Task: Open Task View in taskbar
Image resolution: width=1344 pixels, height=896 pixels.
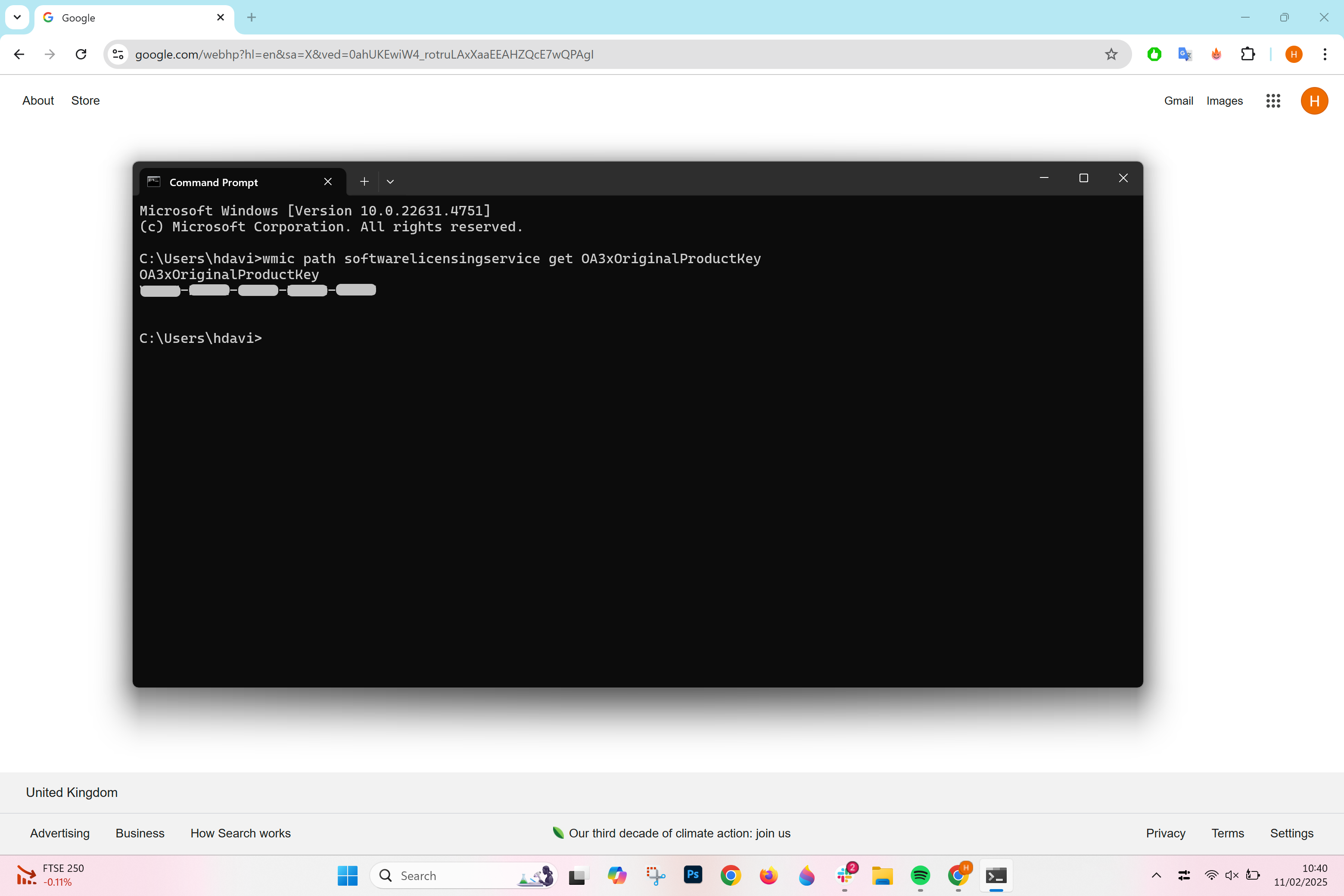Action: 579,875
